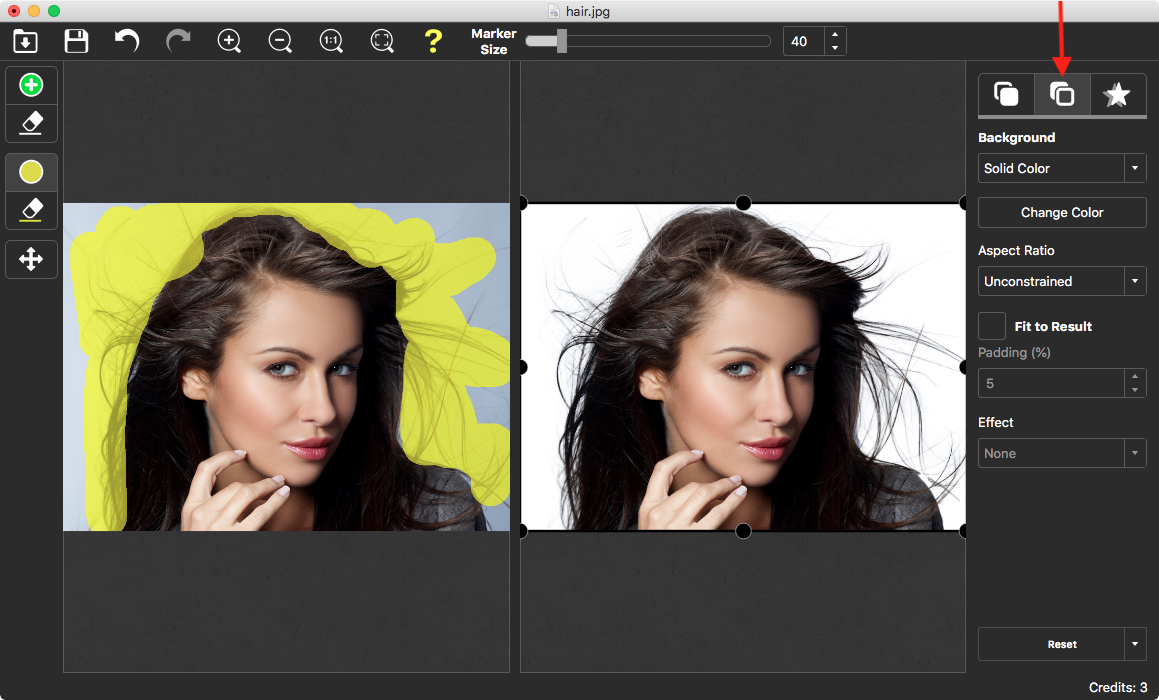Select the green foreground marker tool
1159x700 pixels.
pyautogui.click(x=31, y=85)
